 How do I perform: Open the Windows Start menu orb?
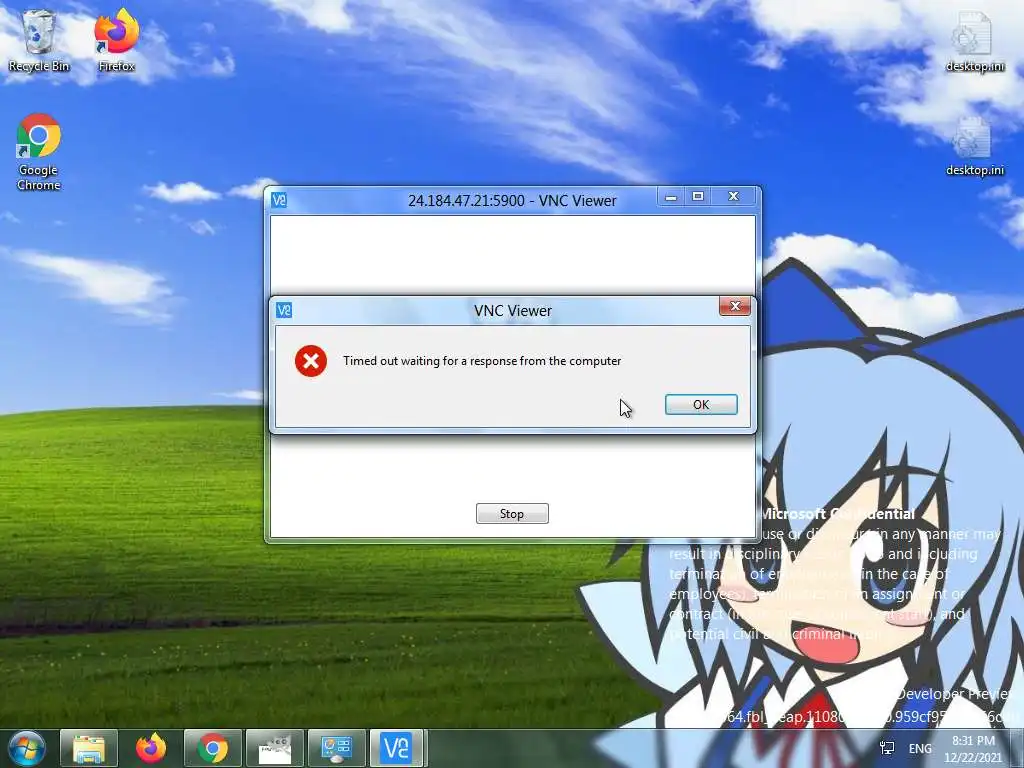point(26,748)
